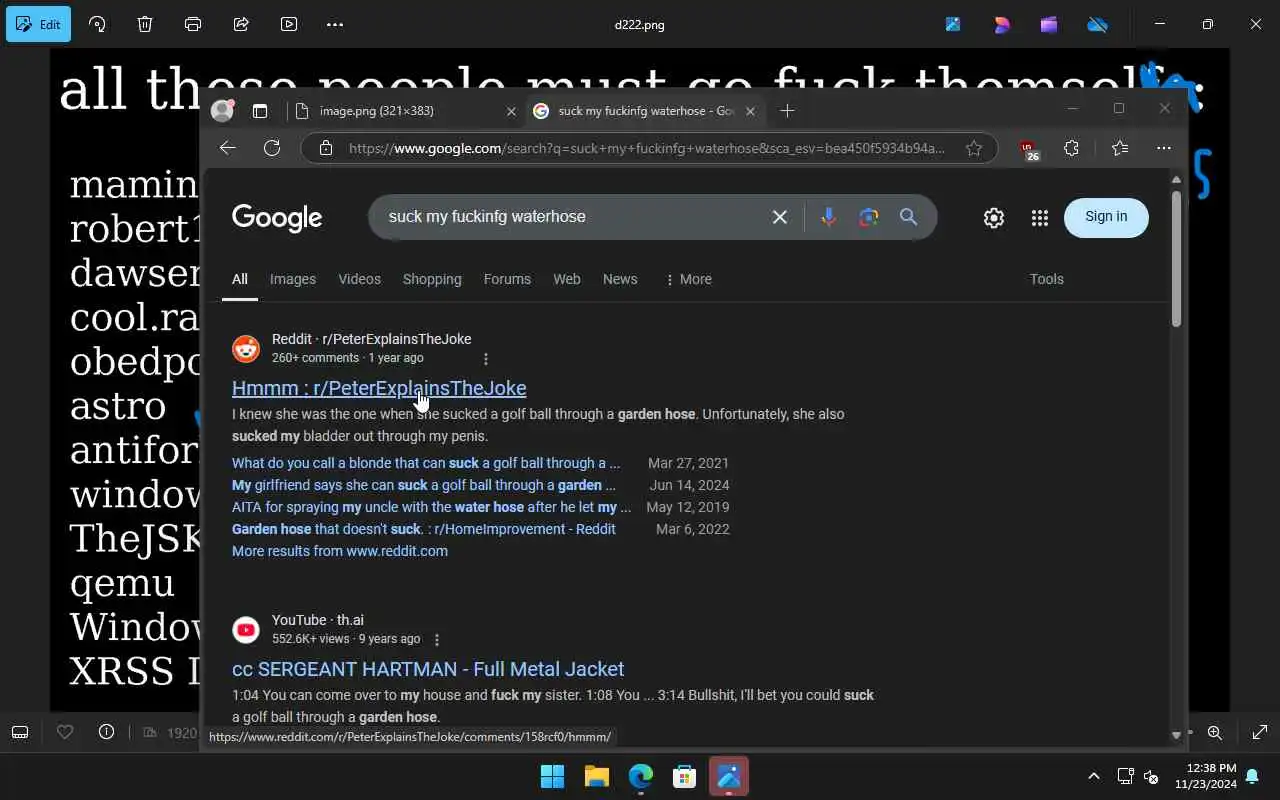Open Microsoft Store from the taskbar

tap(685, 776)
